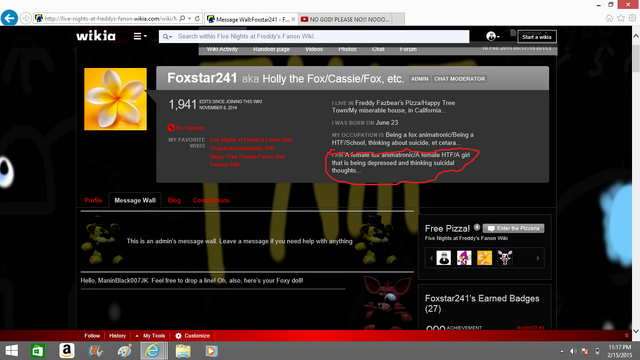Expand the search scope dropdown
640x360 pixels.
click(x=167, y=37)
